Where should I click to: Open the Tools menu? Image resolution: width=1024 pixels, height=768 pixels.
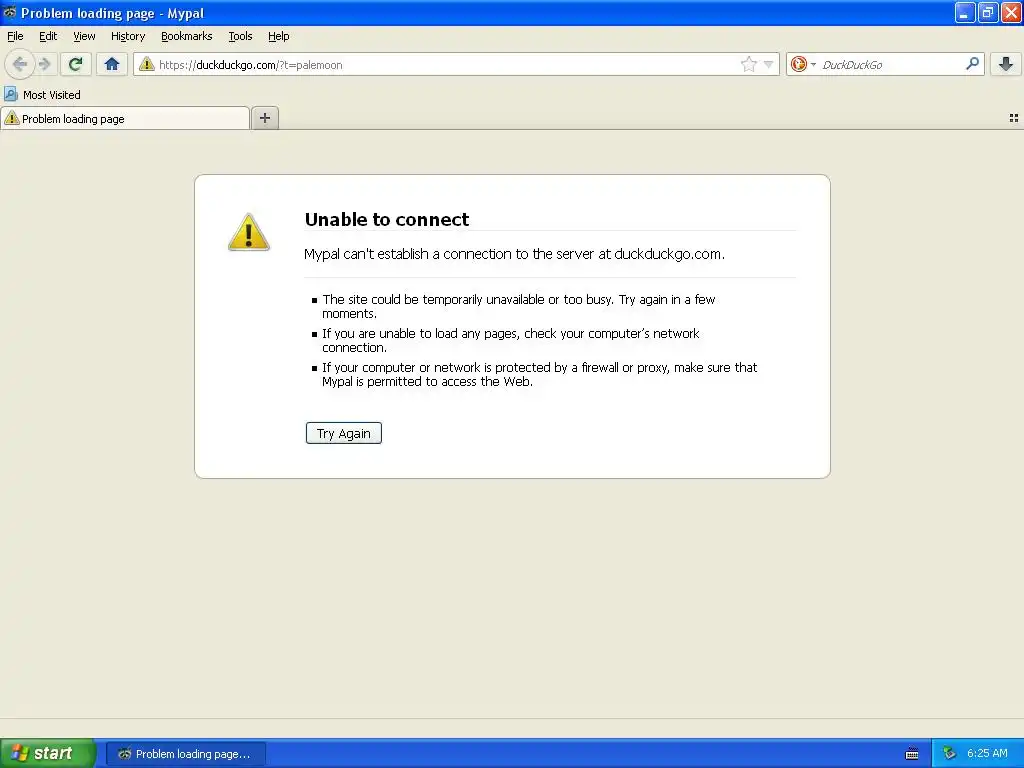tap(240, 36)
